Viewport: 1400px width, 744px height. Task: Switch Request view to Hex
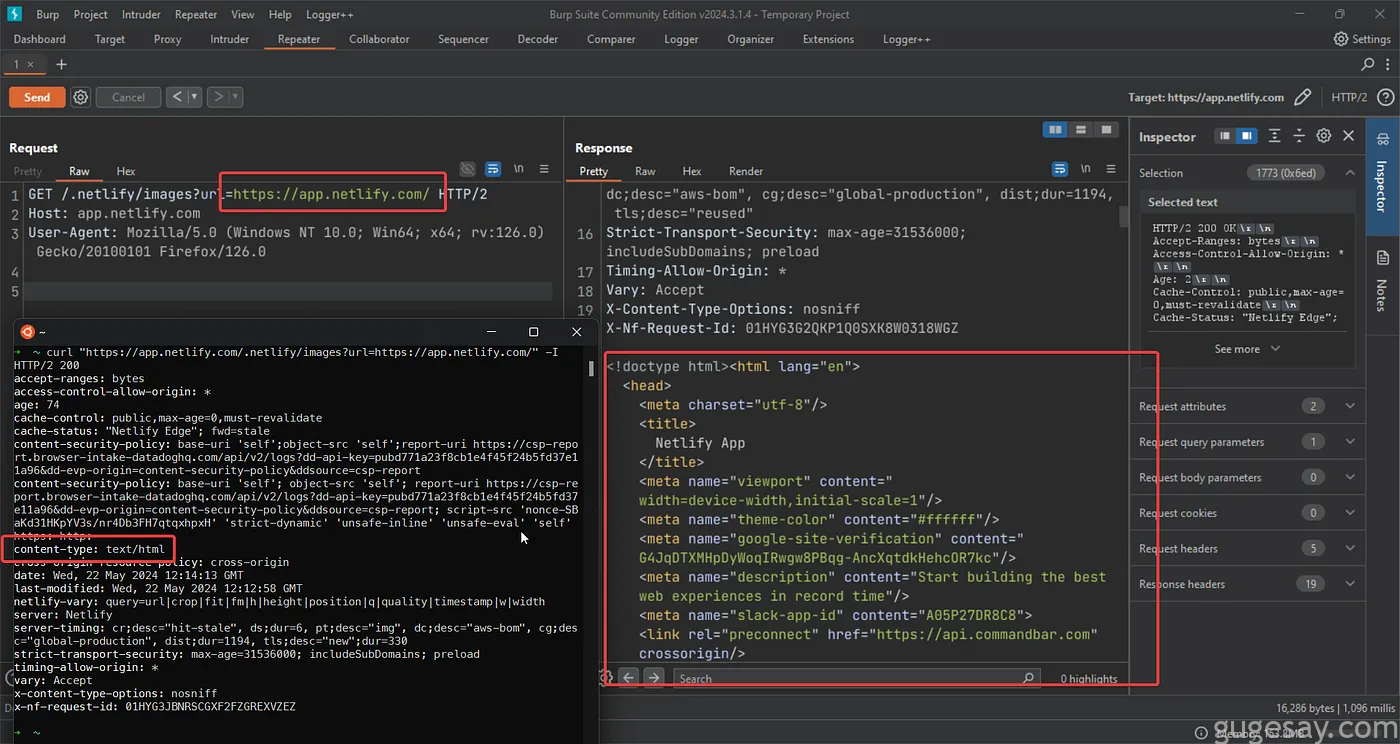(126, 171)
